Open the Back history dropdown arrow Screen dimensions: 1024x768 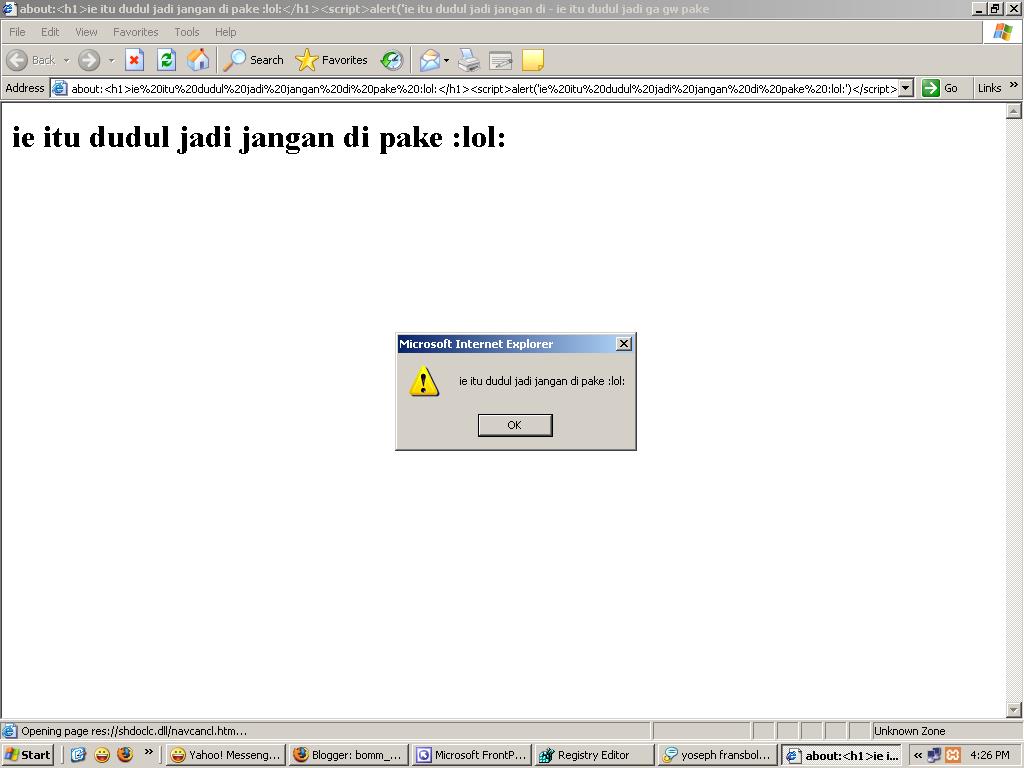click(x=66, y=60)
